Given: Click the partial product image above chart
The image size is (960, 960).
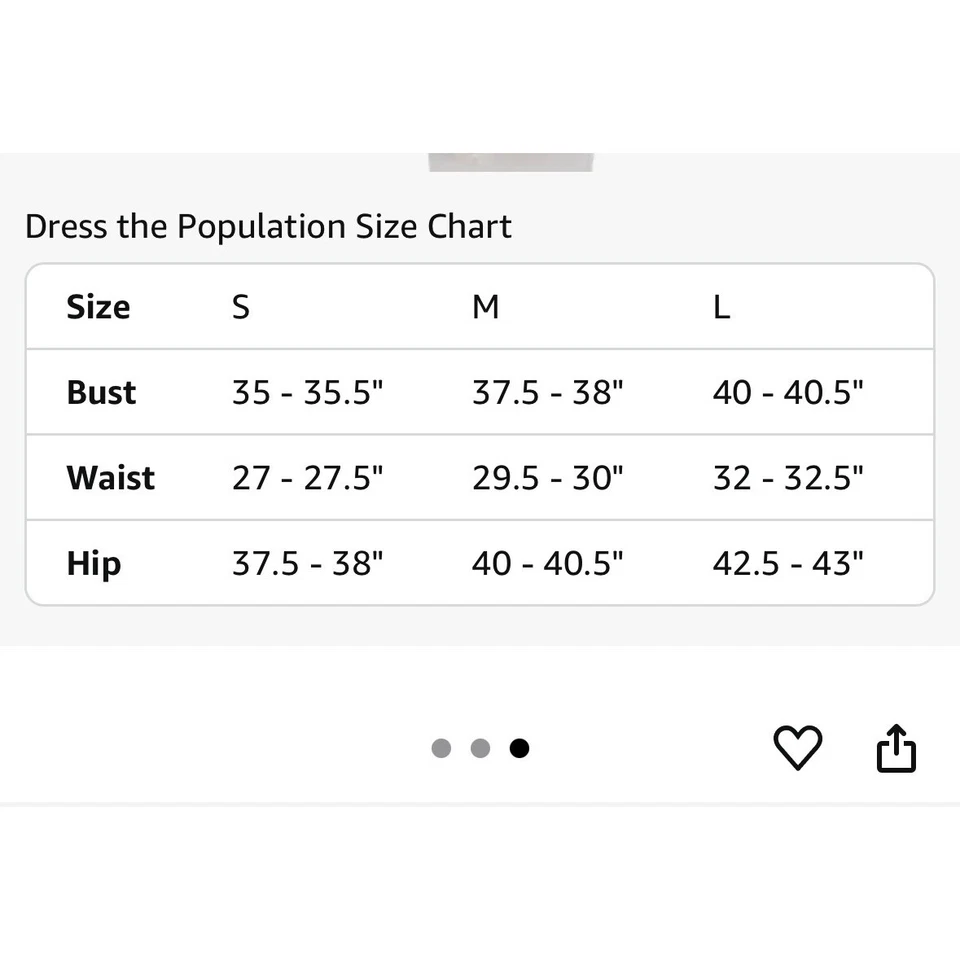Looking at the screenshot, I should 511,162.
